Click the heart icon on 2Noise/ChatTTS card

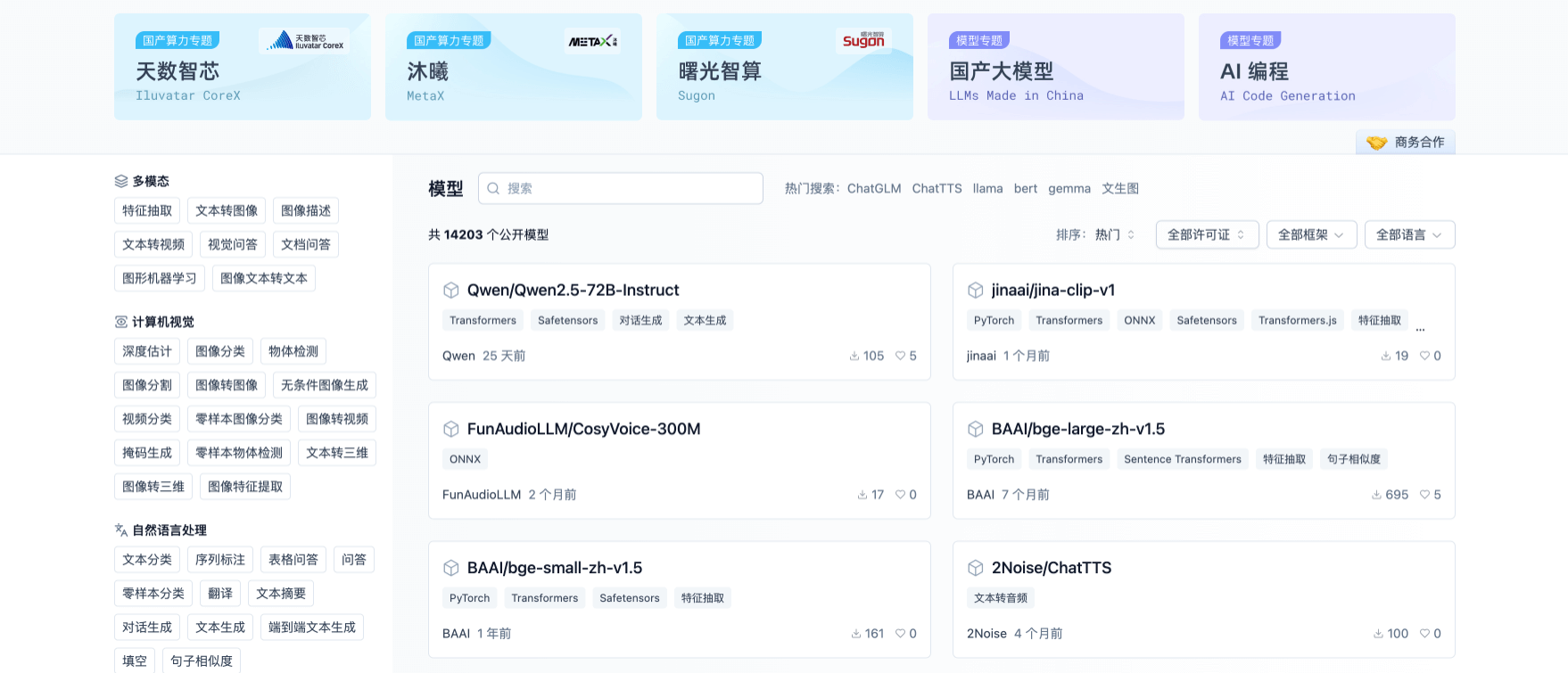coord(1424,634)
